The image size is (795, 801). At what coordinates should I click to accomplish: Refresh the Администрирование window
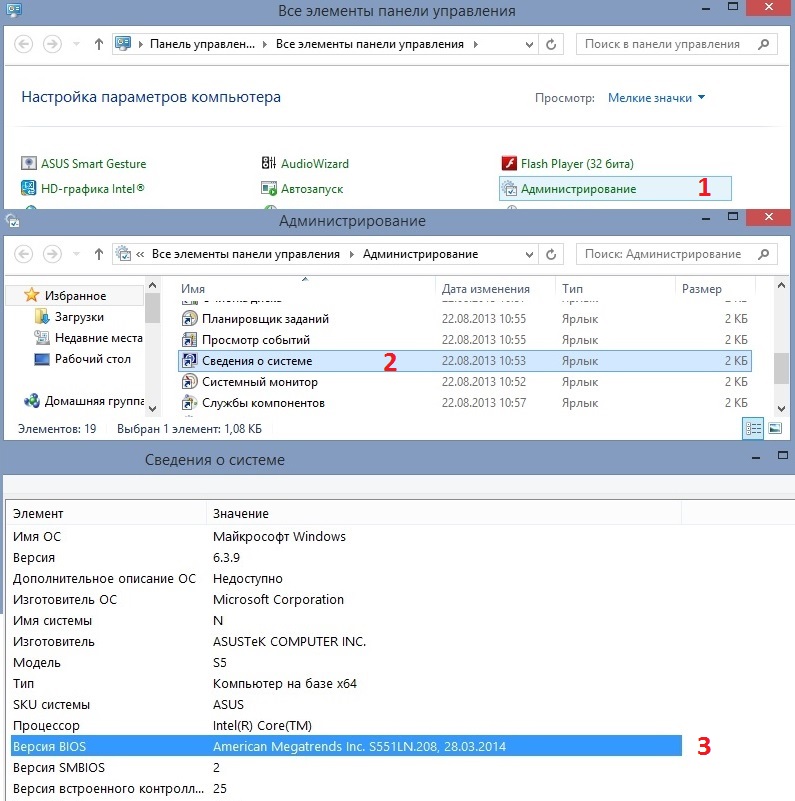point(551,254)
